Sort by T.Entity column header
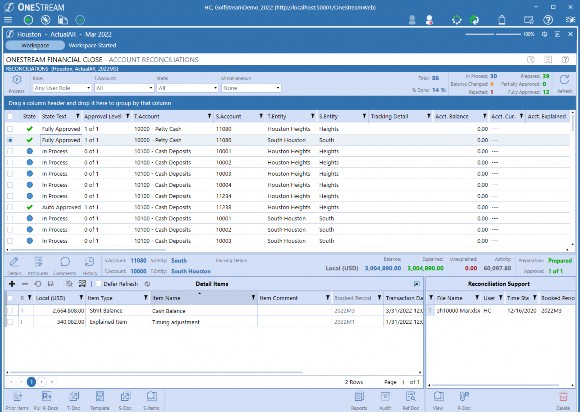 277,116
